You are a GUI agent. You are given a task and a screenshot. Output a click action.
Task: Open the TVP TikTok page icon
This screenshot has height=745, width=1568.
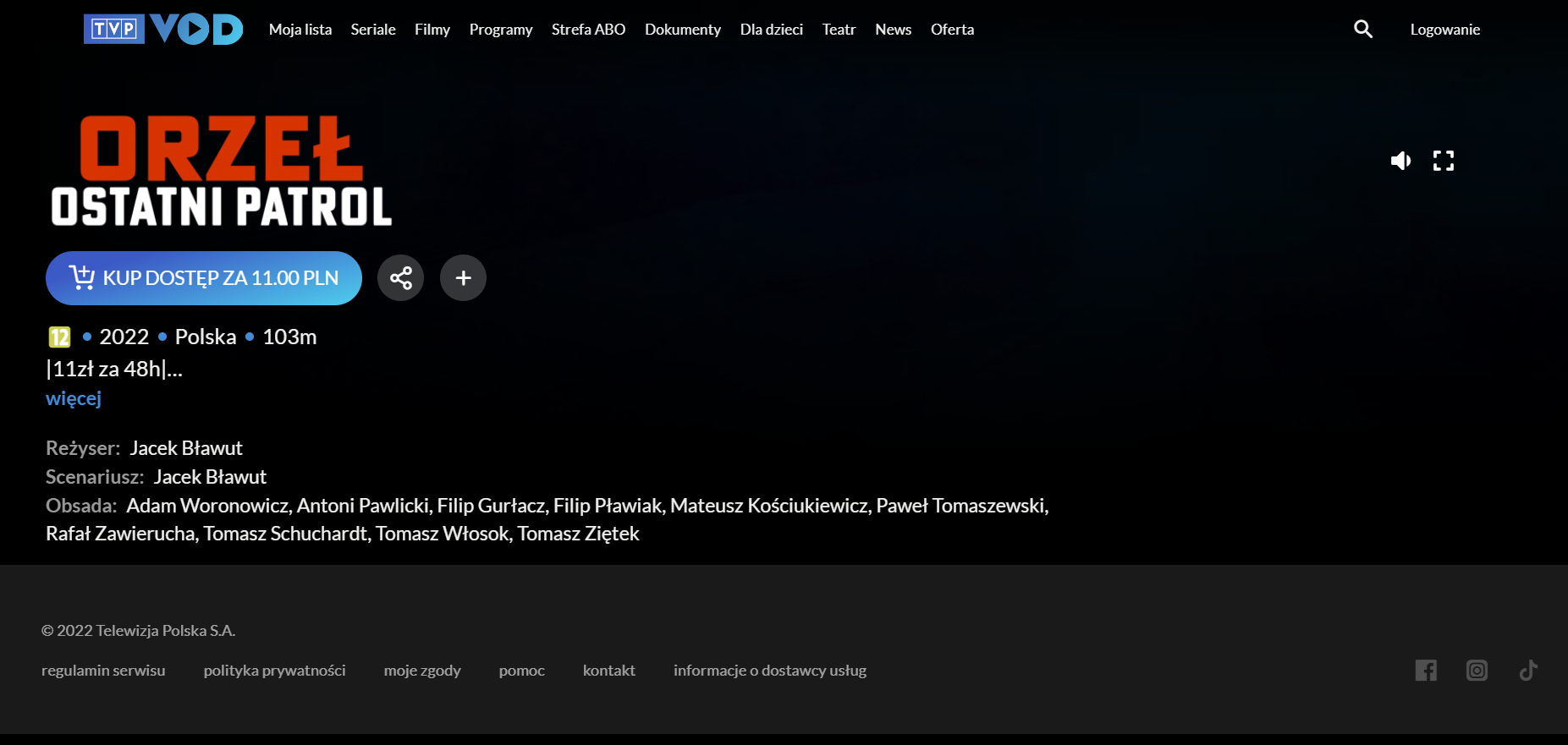click(x=1528, y=671)
